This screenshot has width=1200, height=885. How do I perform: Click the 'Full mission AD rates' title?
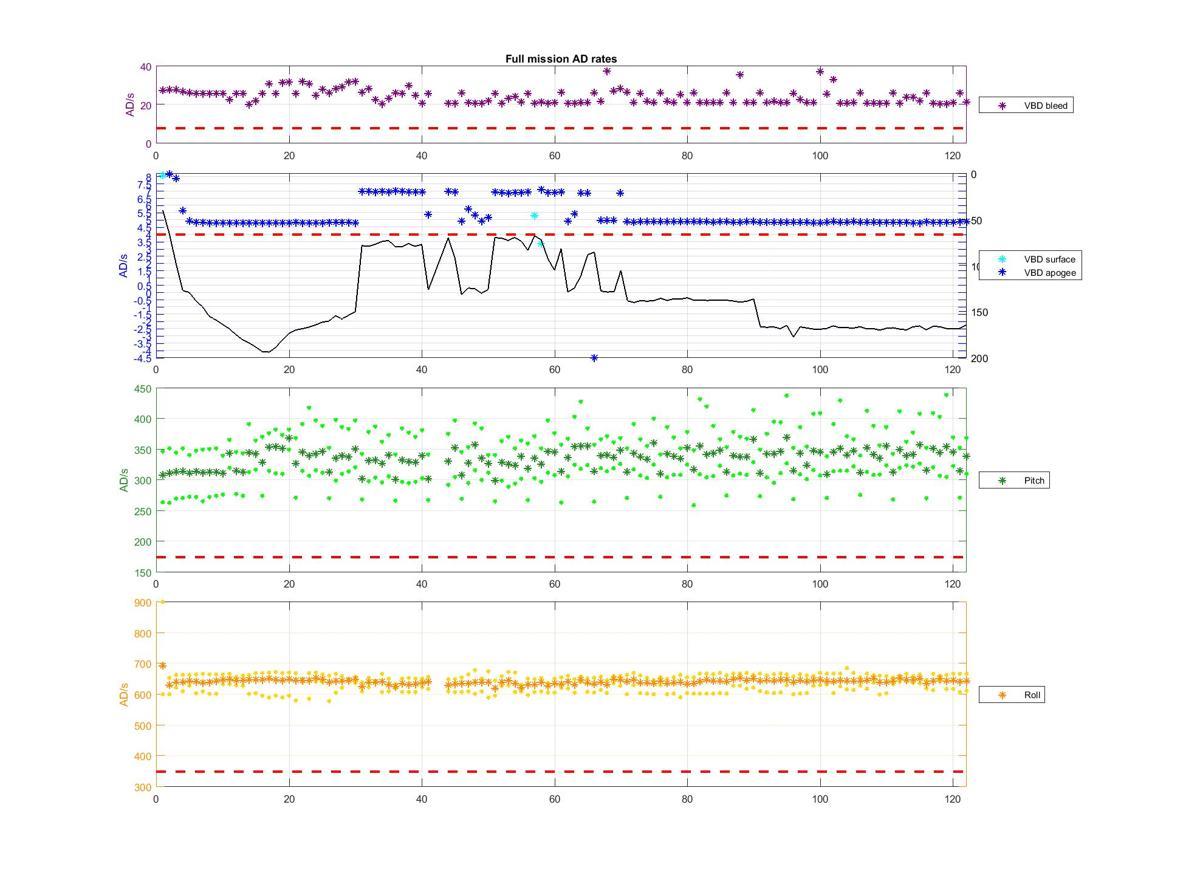pyautogui.click(x=561, y=59)
